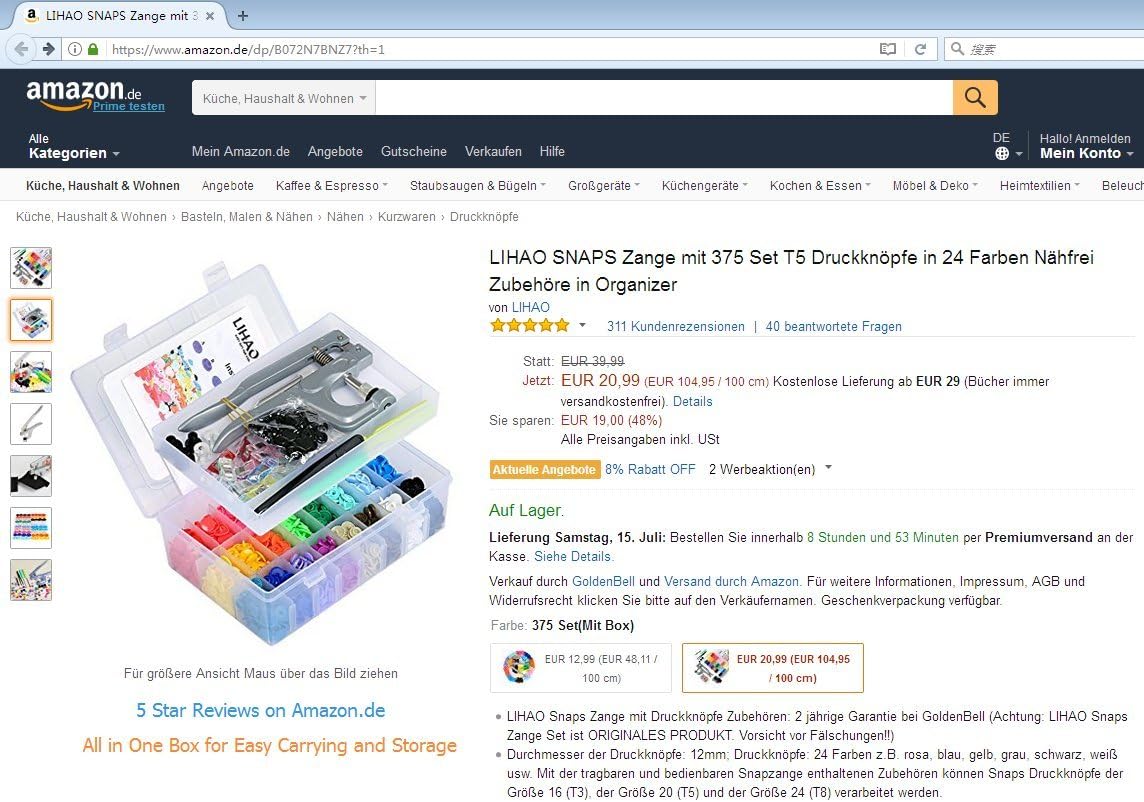Screen dimensions: 1144x802
Task: Open the 311 Kundenrezensionen link
Action: point(676,326)
